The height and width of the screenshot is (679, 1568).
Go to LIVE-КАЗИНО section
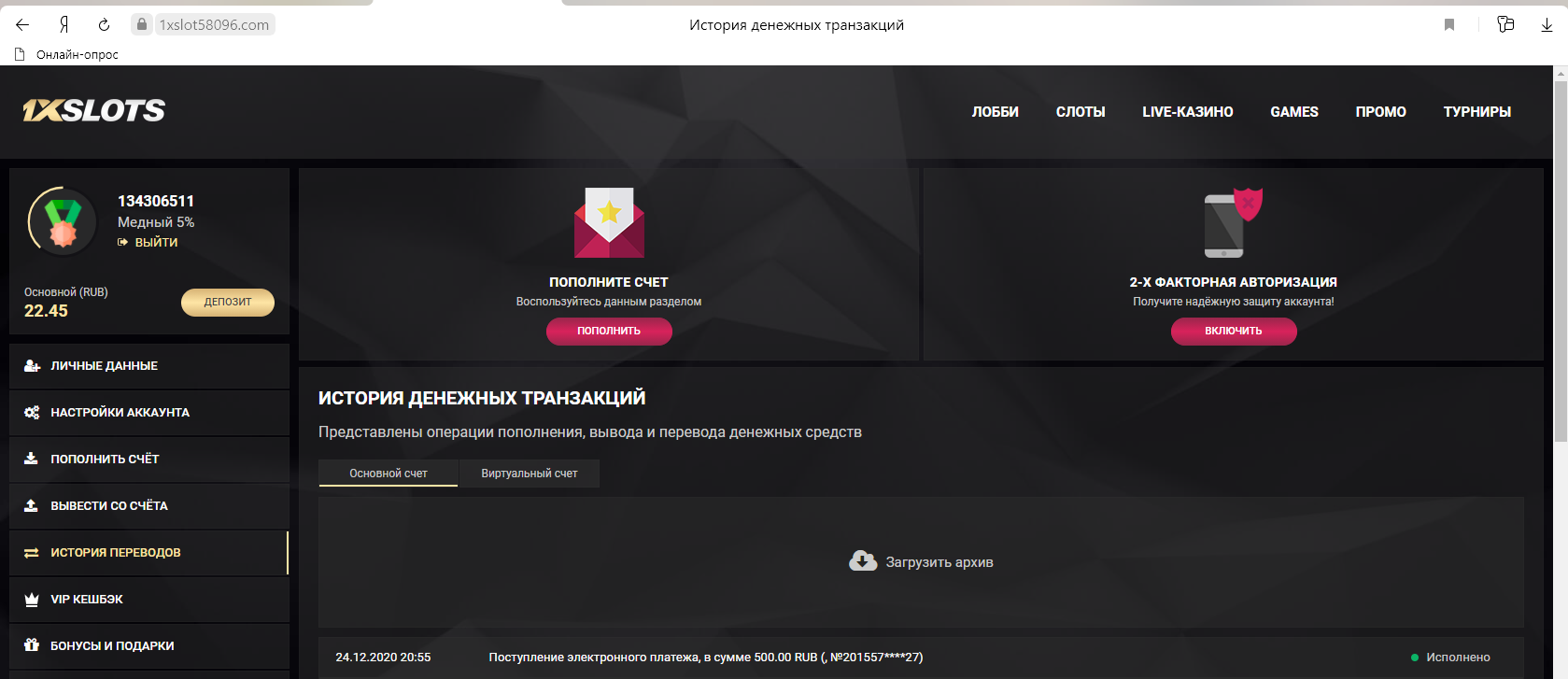pyautogui.click(x=1188, y=111)
